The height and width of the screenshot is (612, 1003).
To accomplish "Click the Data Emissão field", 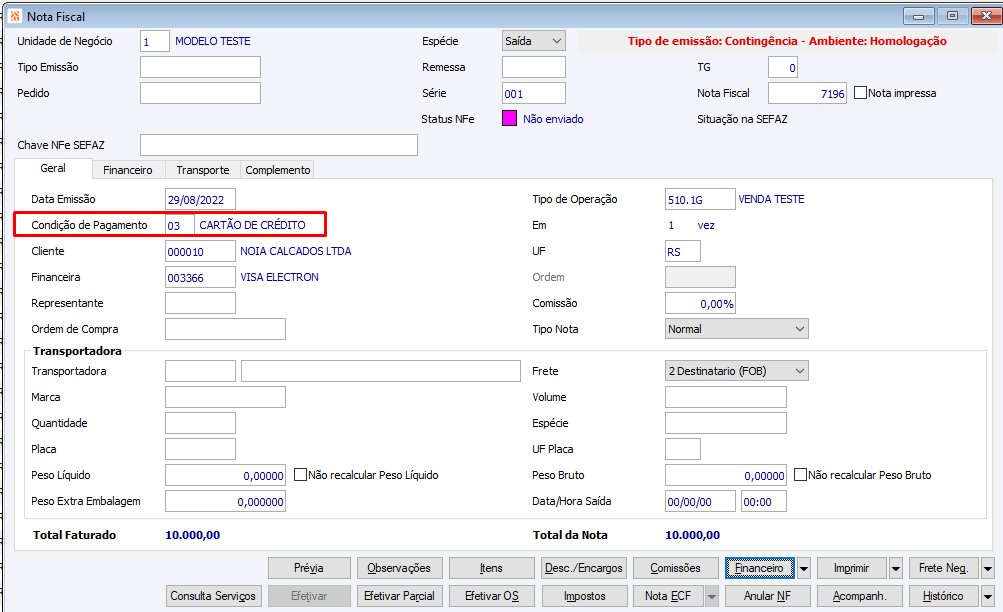I will (x=200, y=199).
